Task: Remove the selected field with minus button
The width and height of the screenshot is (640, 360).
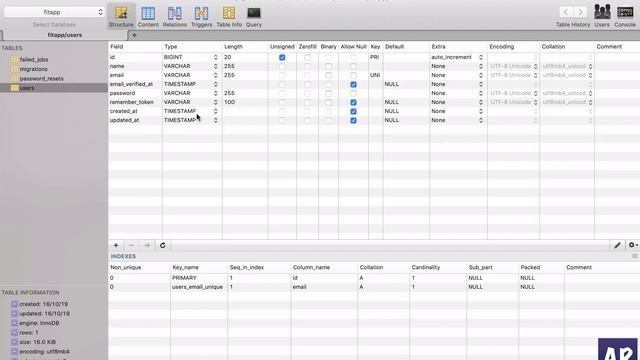Action: coord(131,245)
